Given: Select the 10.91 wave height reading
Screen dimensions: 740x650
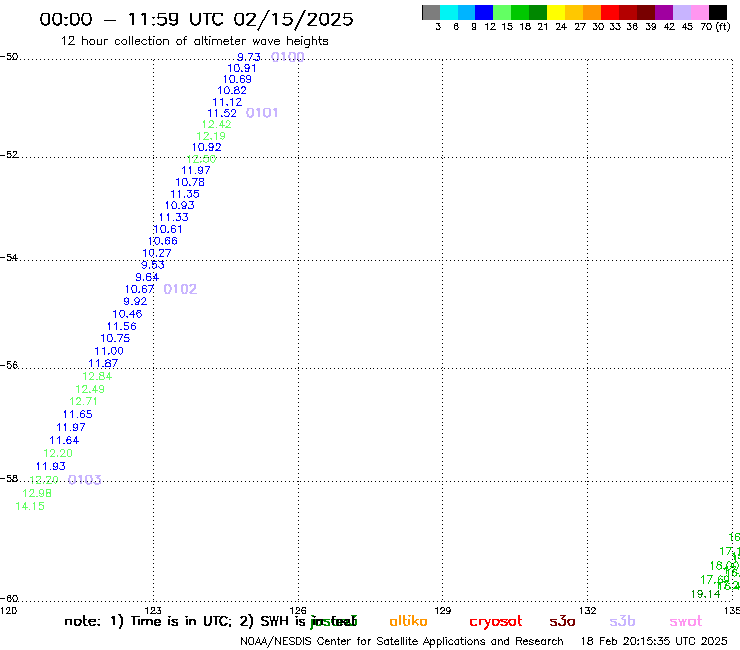Looking at the screenshot, I should pos(242,68).
